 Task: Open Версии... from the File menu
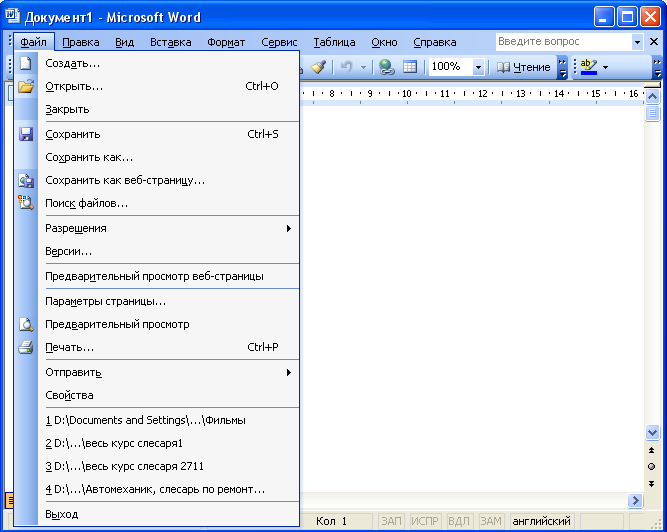pyautogui.click(x=157, y=251)
